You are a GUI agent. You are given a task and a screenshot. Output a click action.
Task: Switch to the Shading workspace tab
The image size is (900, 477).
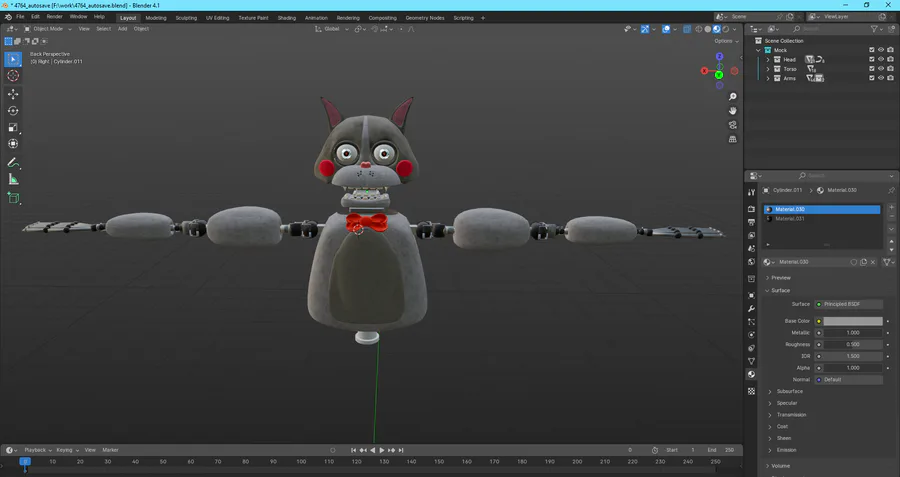(286, 18)
